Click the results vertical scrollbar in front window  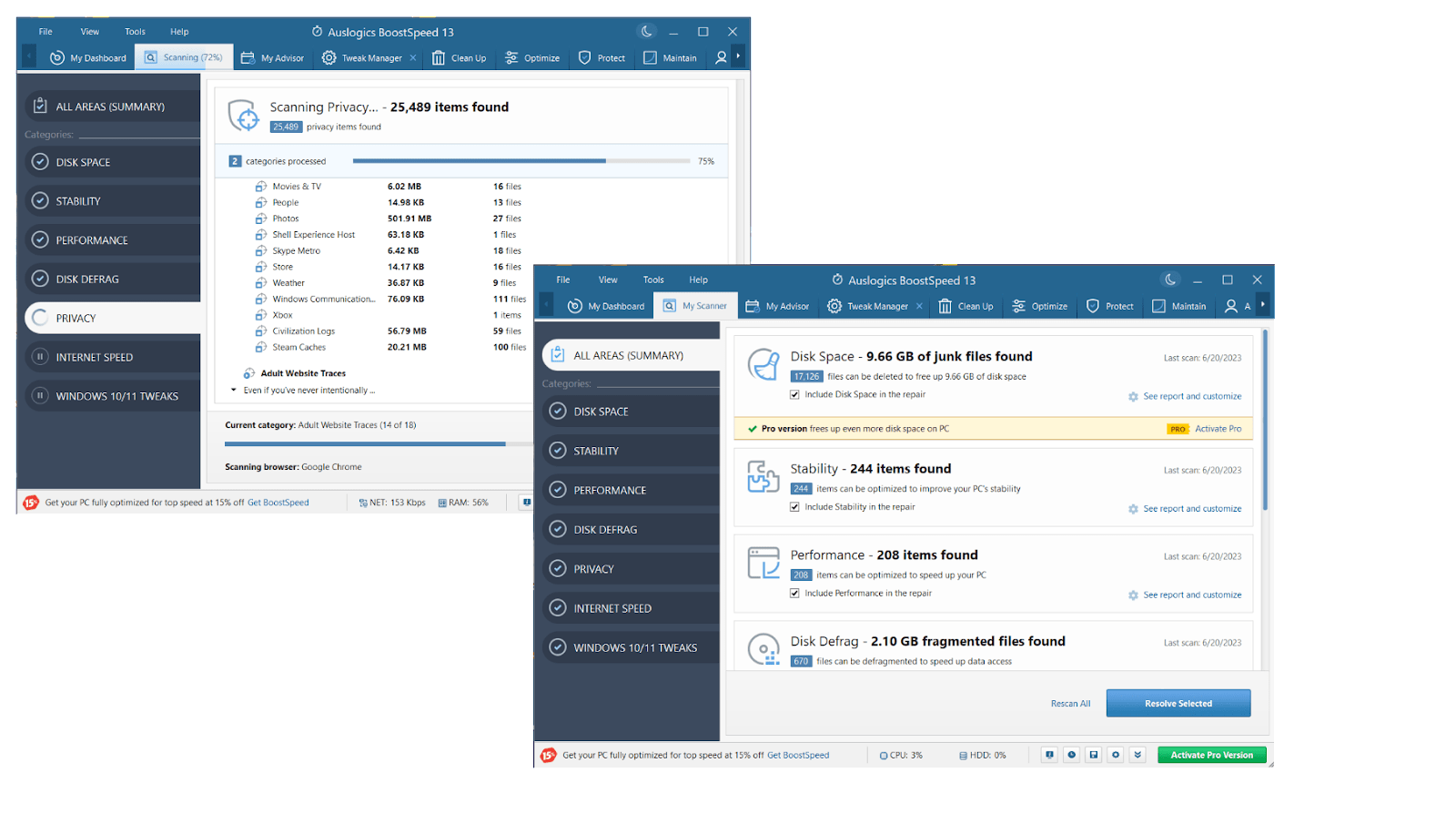pyautogui.click(x=1265, y=421)
